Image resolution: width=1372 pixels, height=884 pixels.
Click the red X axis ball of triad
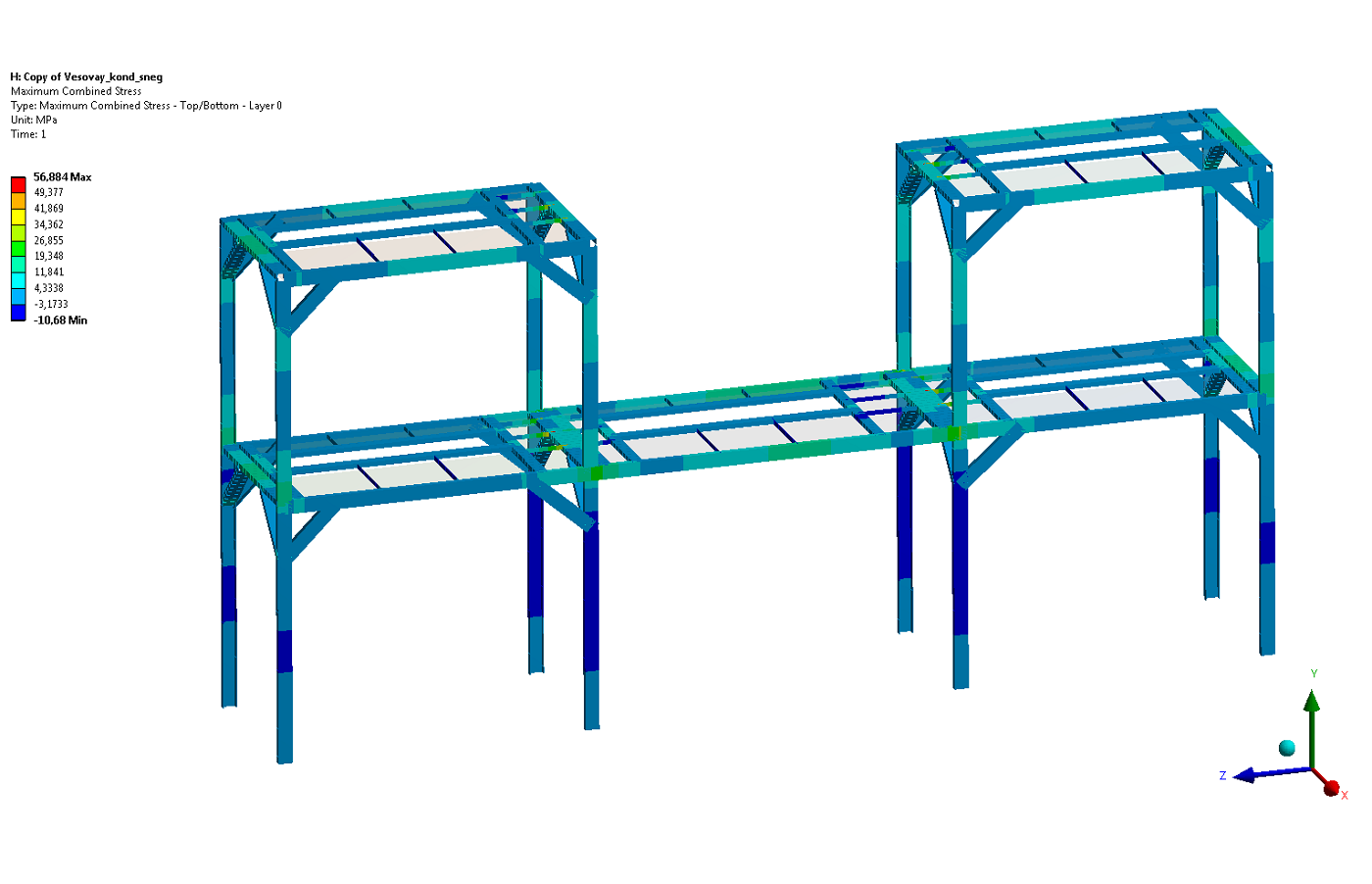pos(1331,788)
